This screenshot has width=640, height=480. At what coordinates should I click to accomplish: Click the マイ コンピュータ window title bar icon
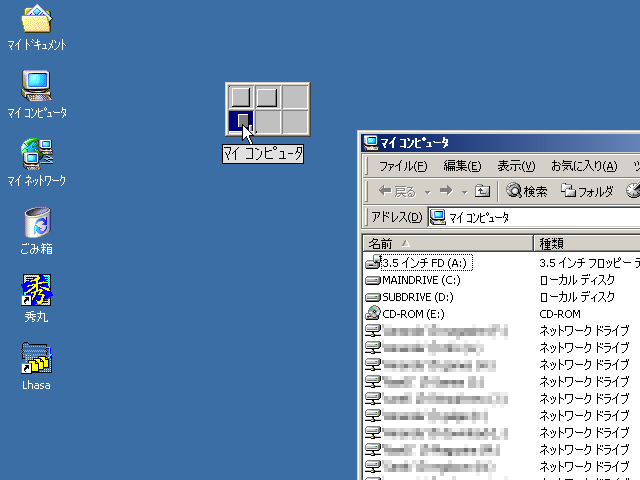click(371, 142)
